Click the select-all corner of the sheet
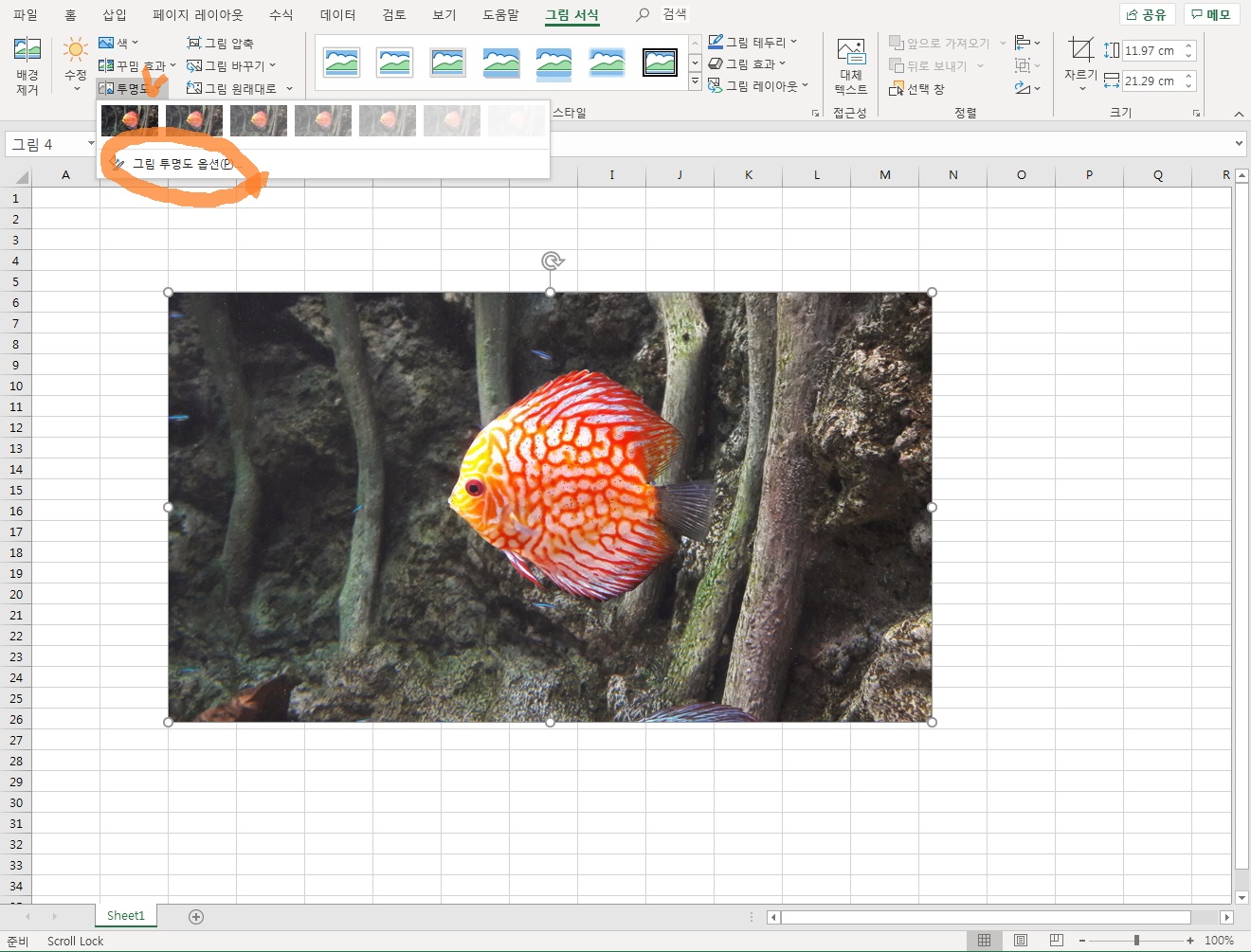The width and height of the screenshot is (1251, 952). 16,176
